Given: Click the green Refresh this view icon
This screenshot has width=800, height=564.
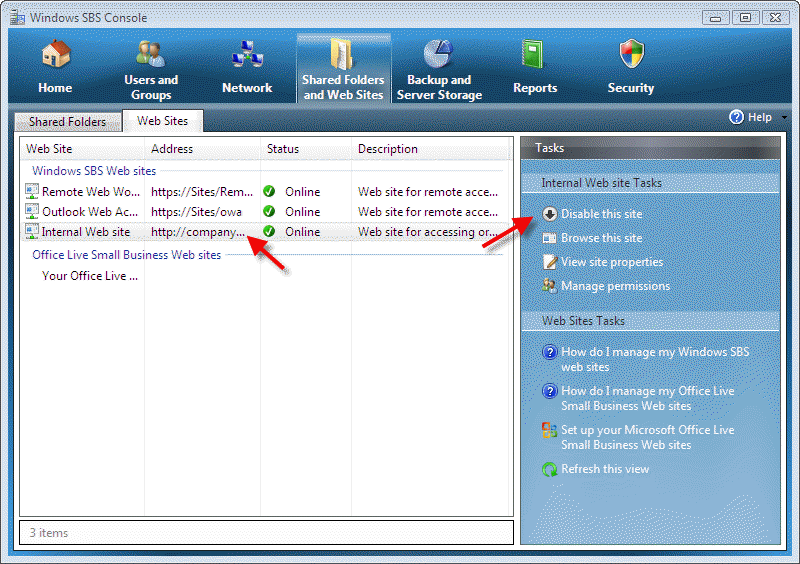Looking at the screenshot, I should tap(549, 469).
